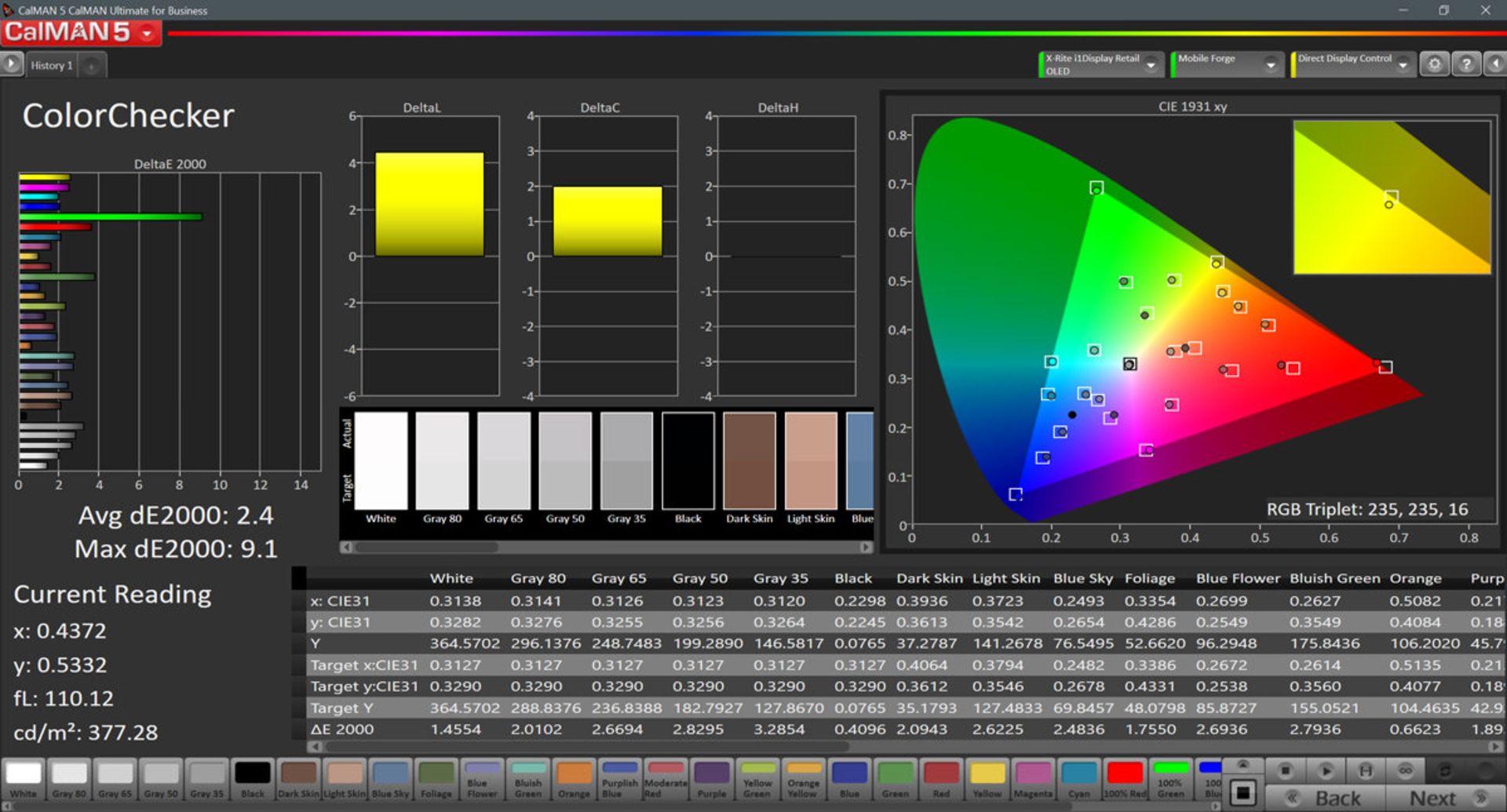Click the read series bracket icon
This screenshot has width=1507, height=812.
(1366, 771)
